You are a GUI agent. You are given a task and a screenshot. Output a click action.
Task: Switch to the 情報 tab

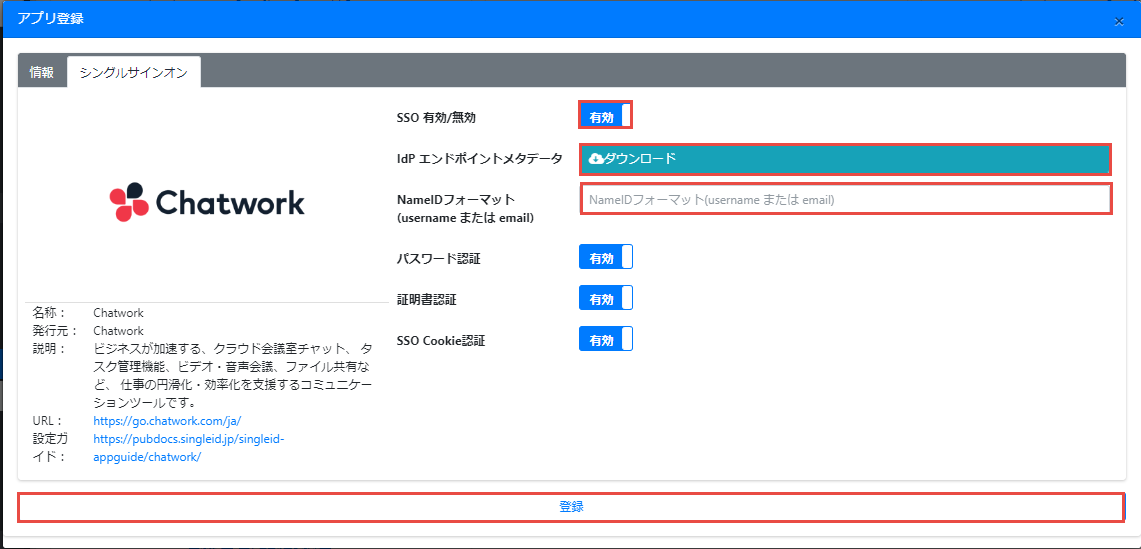click(42, 72)
